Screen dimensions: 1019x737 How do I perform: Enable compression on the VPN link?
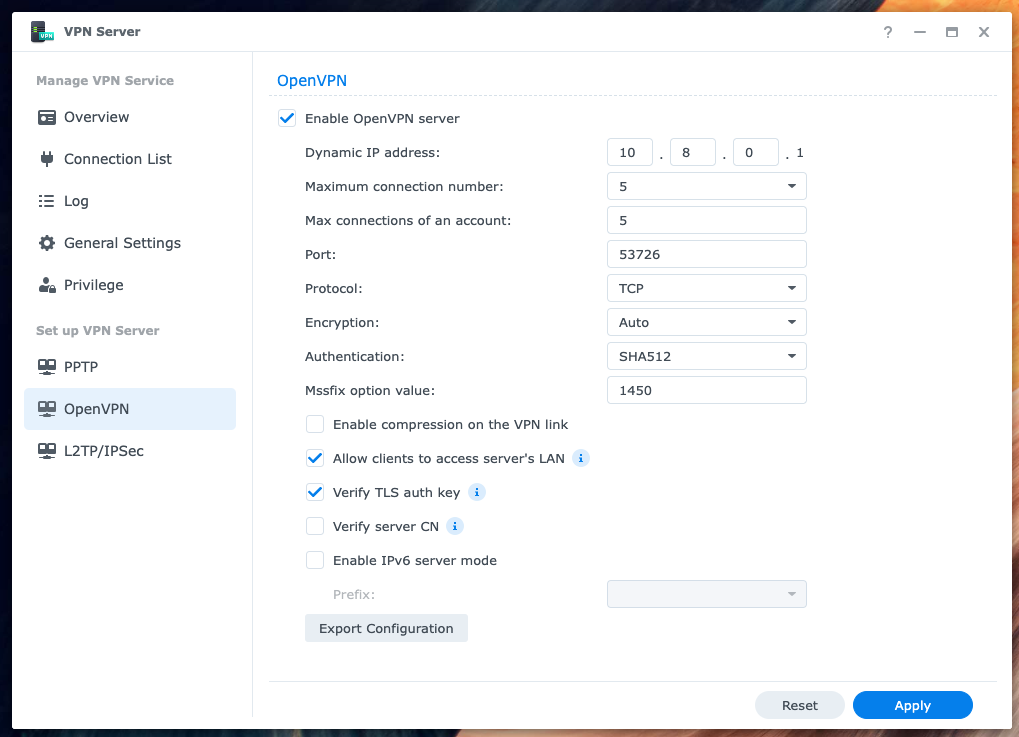[315, 424]
